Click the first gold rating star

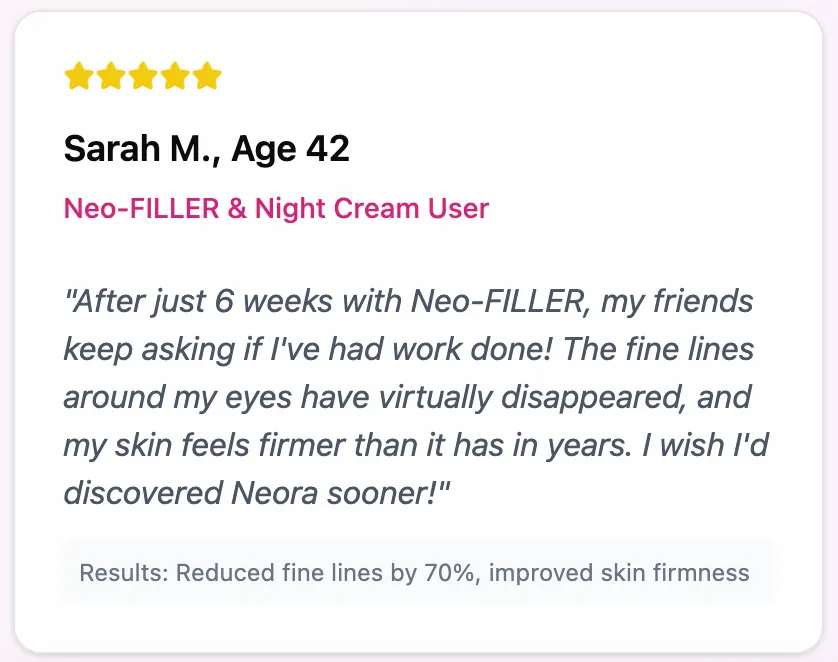(x=78, y=76)
